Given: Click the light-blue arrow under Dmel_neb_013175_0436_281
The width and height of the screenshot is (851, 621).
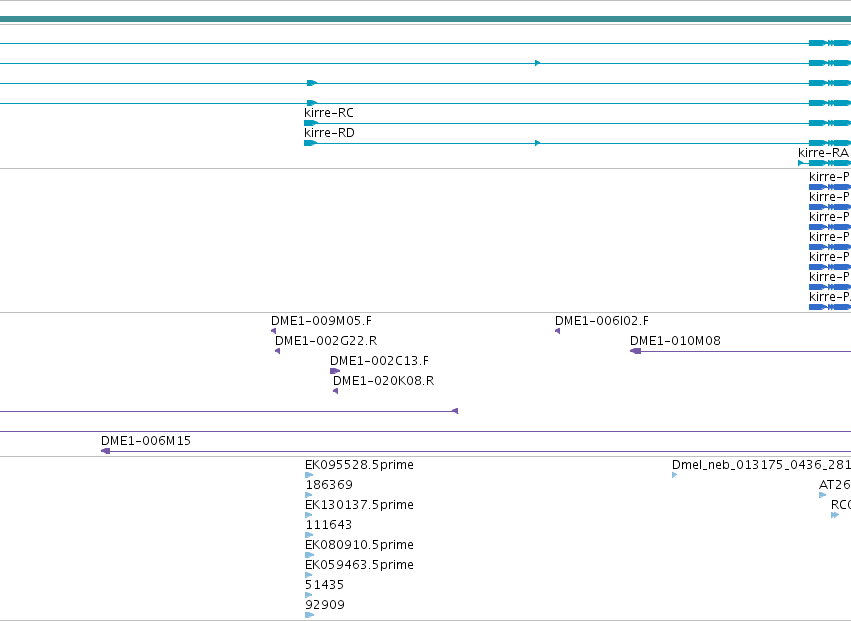Looking at the screenshot, I should (675, 475).
